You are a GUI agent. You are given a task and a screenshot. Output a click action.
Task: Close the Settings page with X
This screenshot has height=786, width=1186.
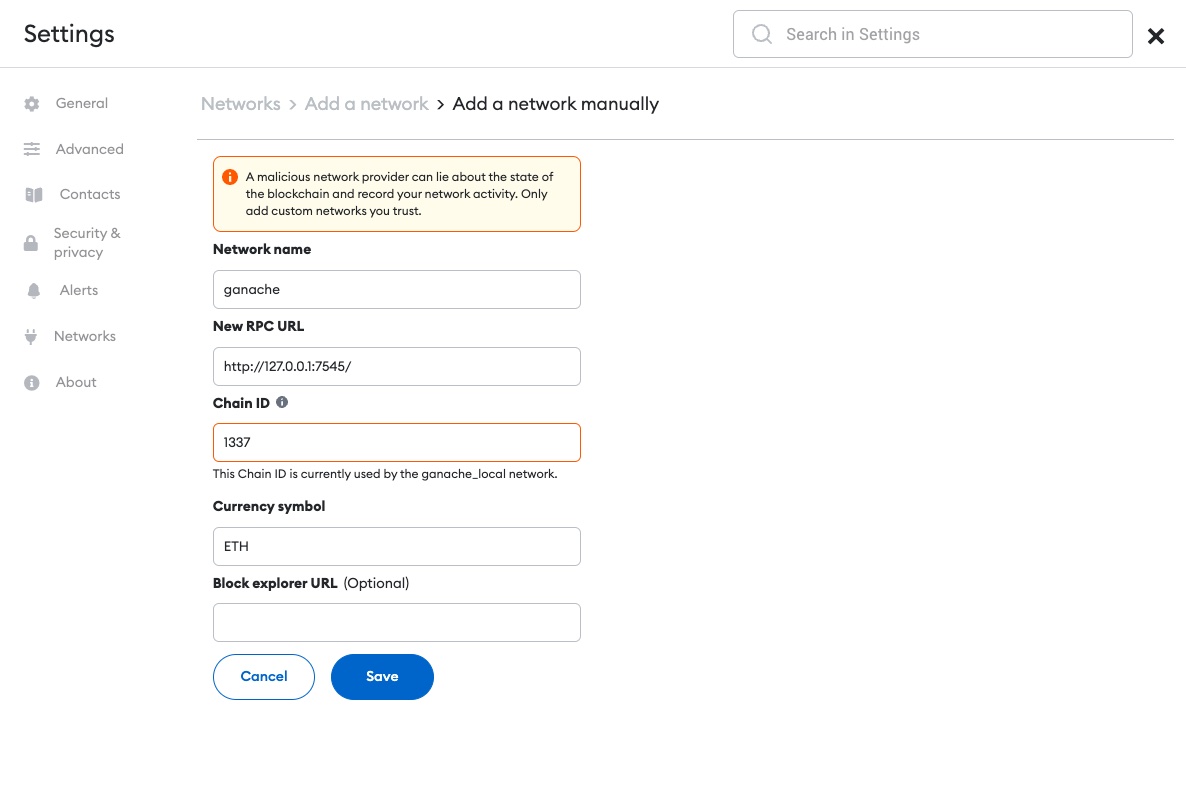pyautogui.click(x=1156, y=36)
